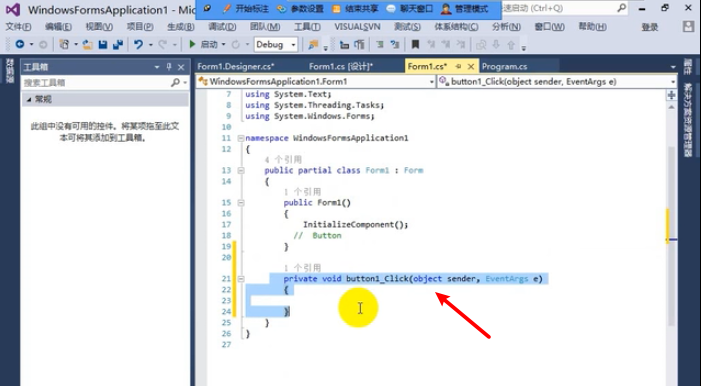Screen dimensions: 701x386
Task: Open the 工具箱 window position dropdown
Action: [157, 67]
